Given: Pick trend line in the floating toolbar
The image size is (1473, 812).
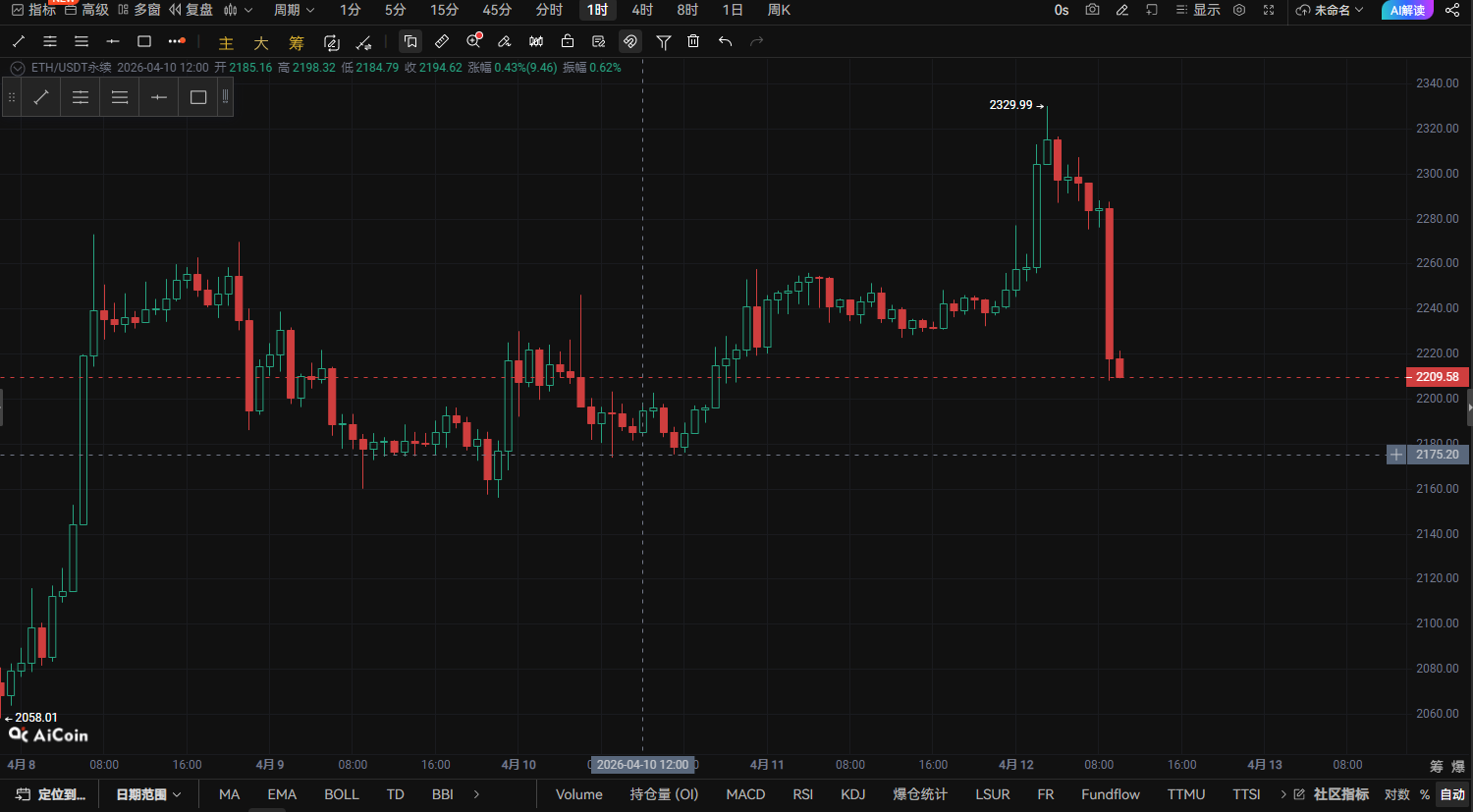Looking at the screenshot, I should click(41, 97).
